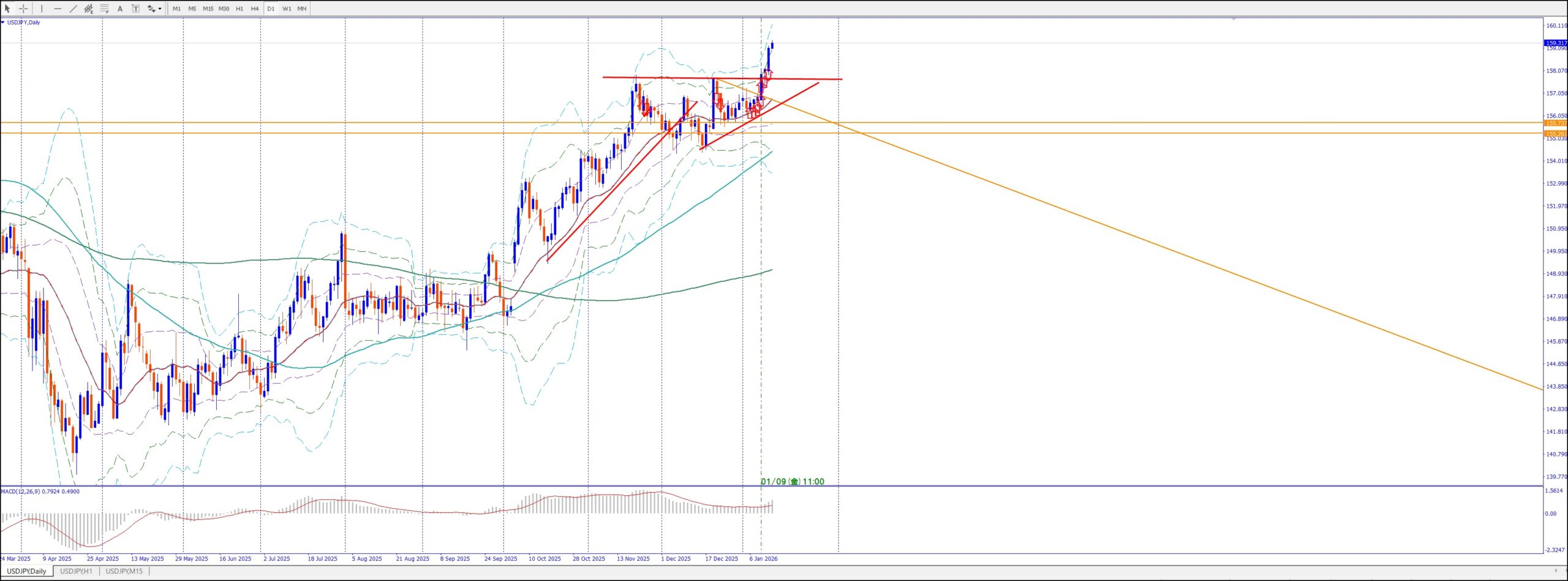Choose the Fibonacci retracement tool
This screenshot has height=581, width=1568.
click(104, 9)
